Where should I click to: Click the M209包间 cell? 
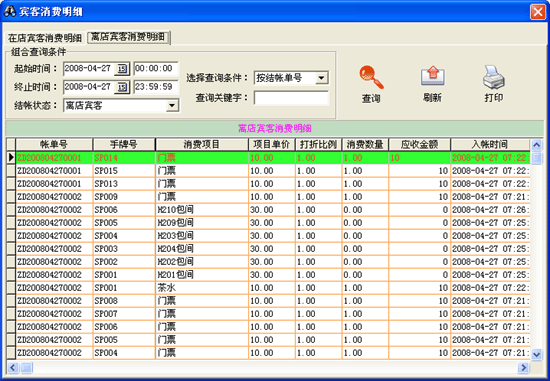pos(202,223)
